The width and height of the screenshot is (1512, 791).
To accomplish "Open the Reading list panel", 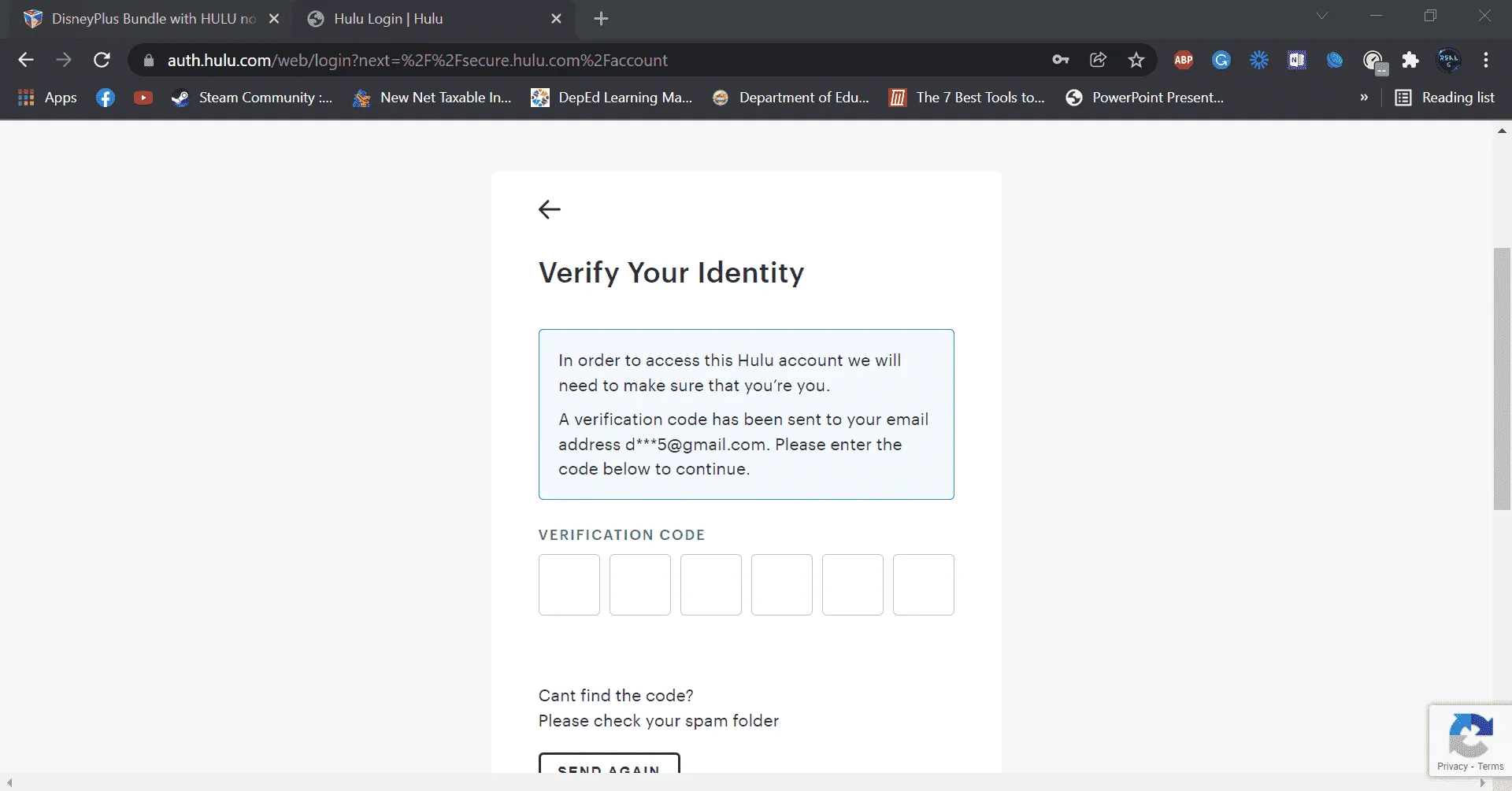I will (1445, 98).
